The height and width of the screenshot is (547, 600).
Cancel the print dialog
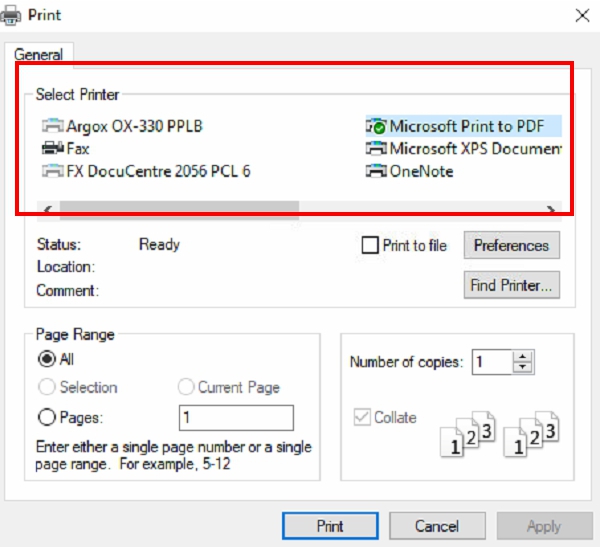coord(437,526)
